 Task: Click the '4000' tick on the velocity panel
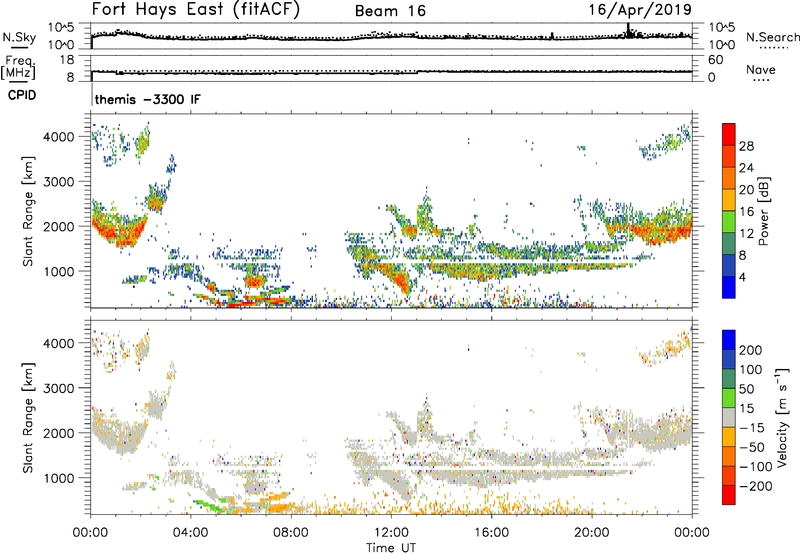(x=58, y=343)
